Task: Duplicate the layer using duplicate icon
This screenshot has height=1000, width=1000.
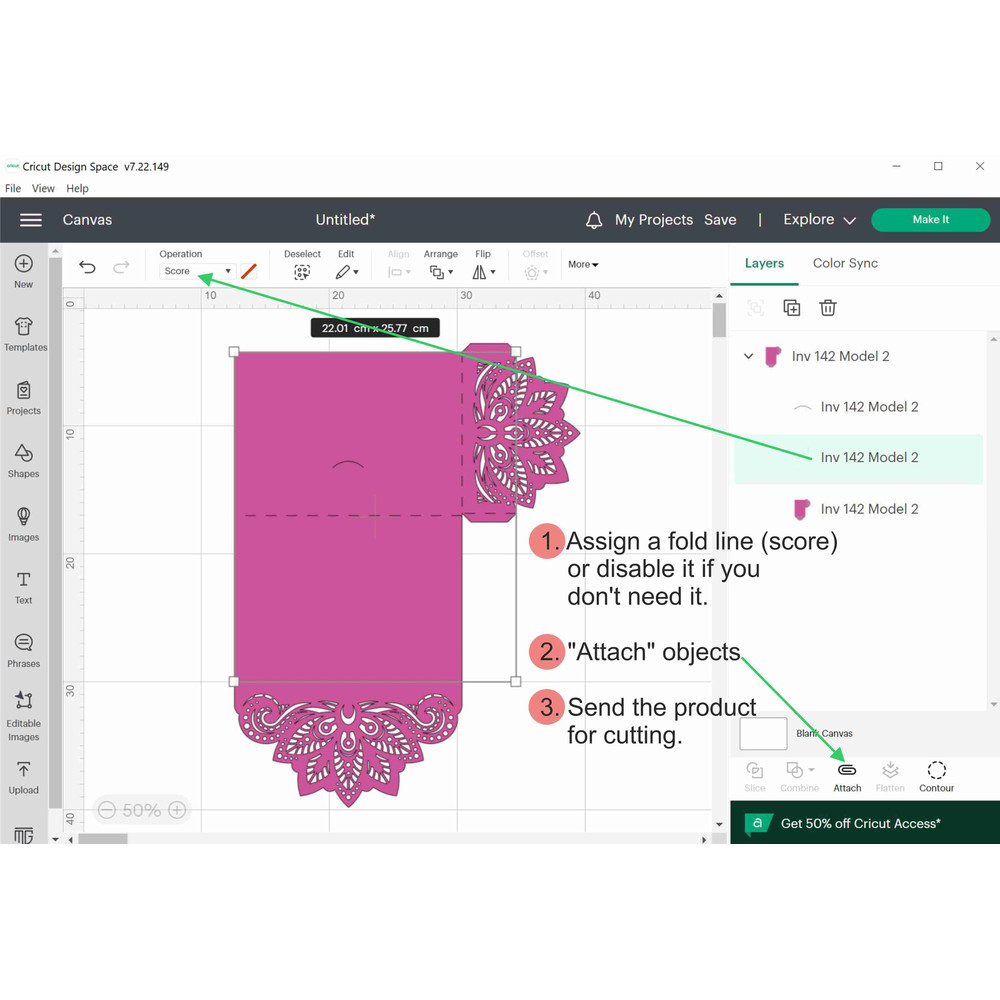Action: tap(792, 308)
